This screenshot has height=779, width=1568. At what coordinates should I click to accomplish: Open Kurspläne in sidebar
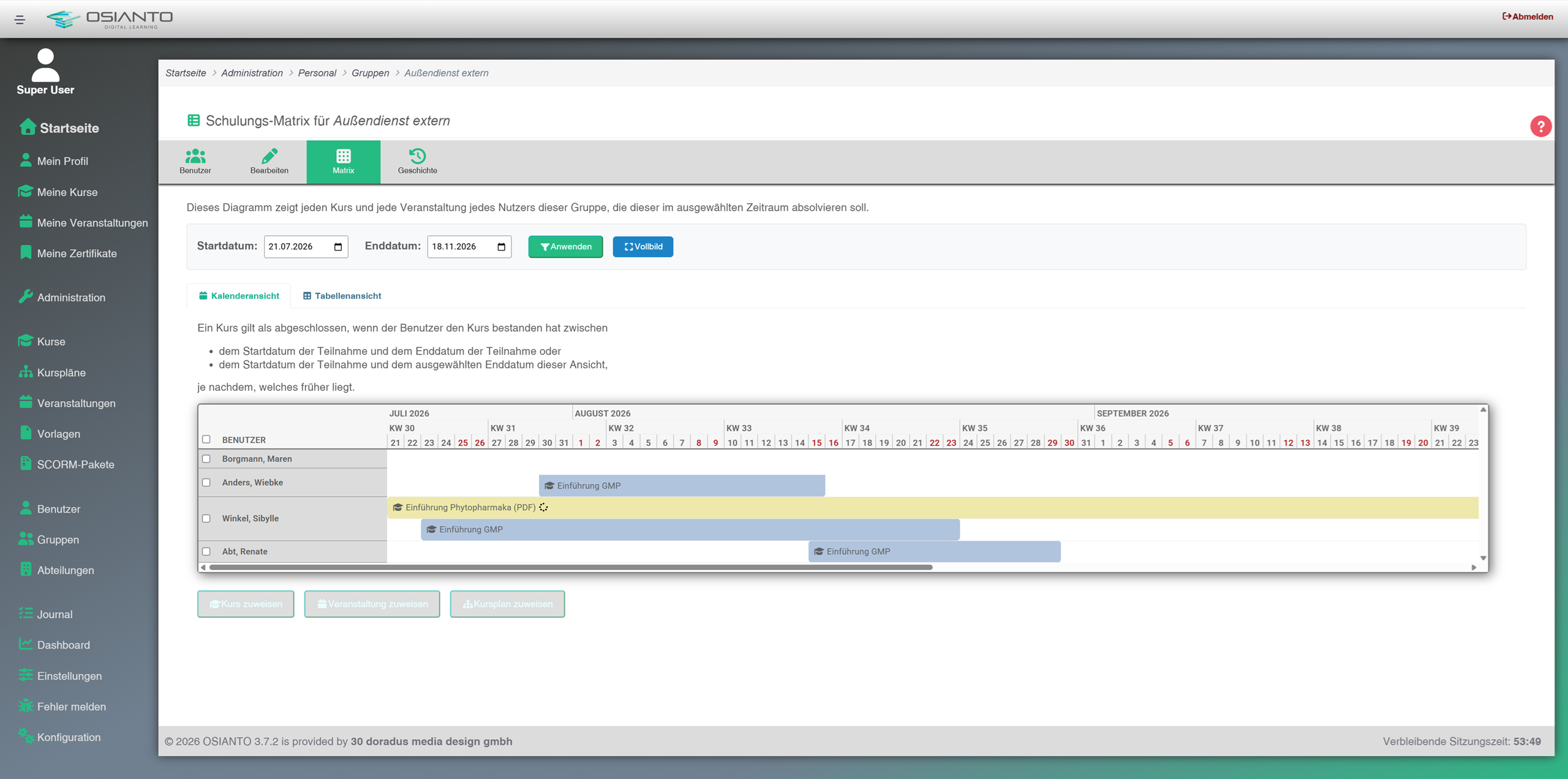[x=52, y=372]
